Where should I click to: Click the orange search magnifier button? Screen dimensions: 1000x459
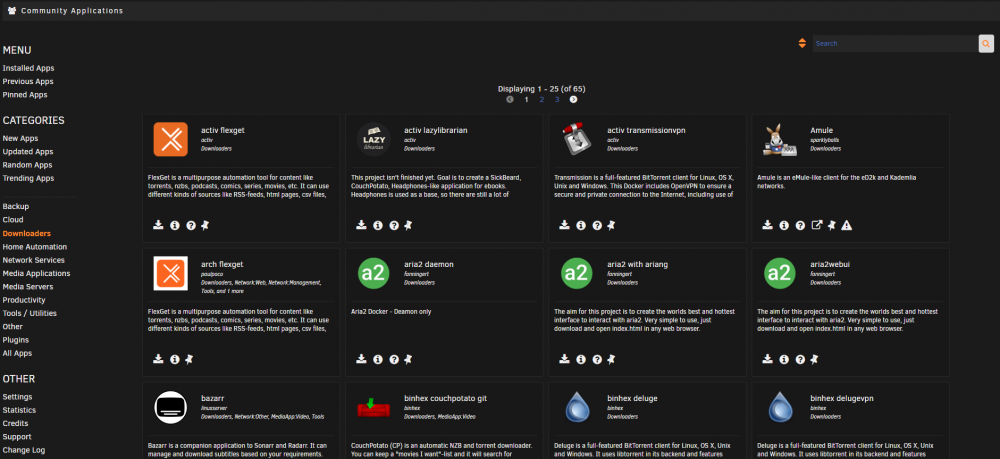(986, 43)
